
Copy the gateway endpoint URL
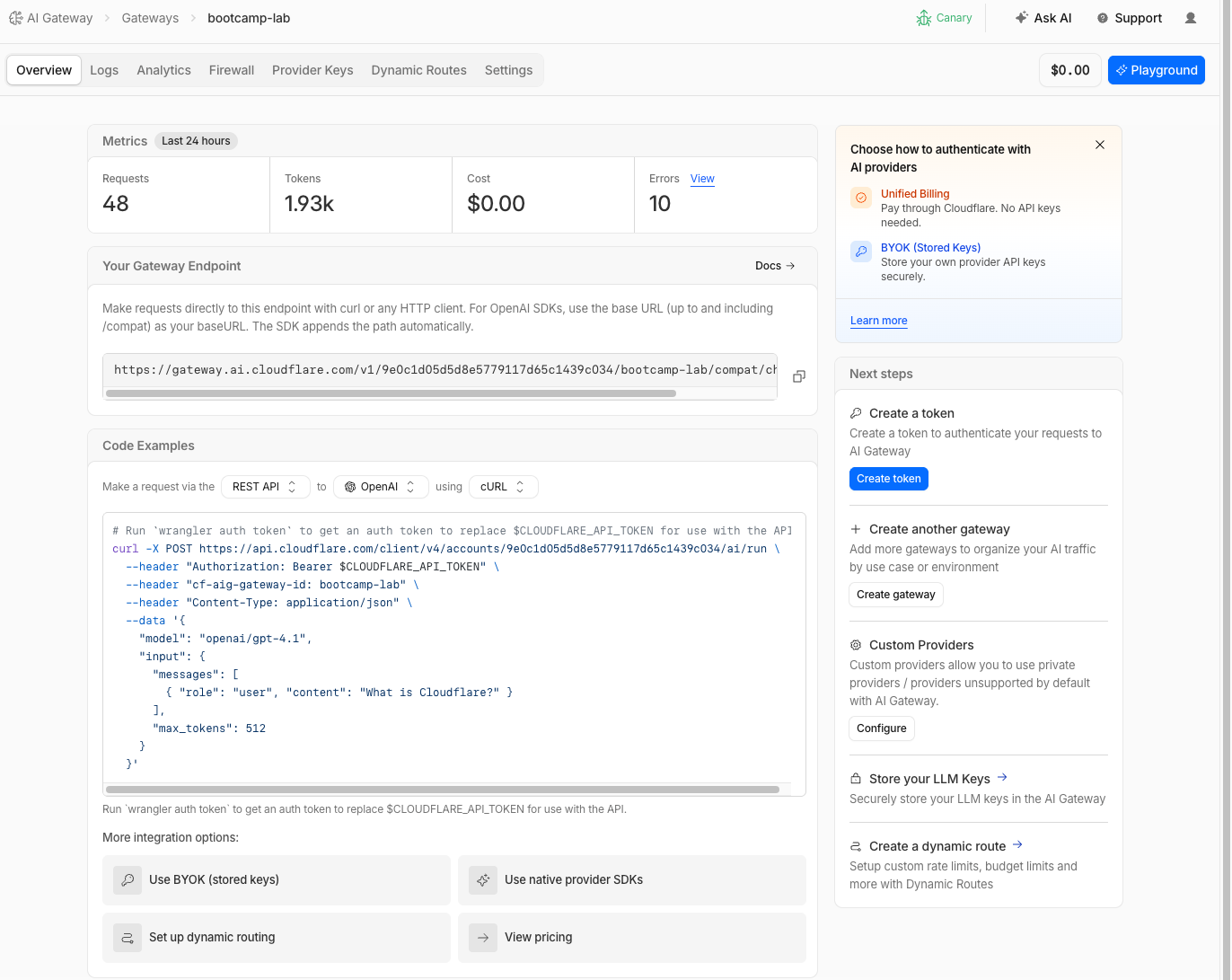pyautogui.click(x=799, y=376)
